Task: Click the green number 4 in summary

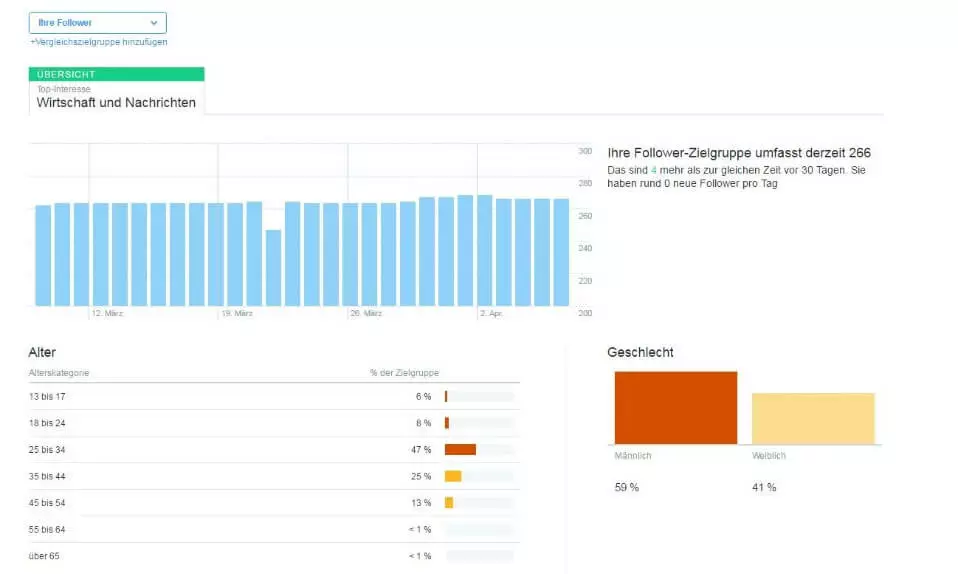Action: (654, 171)
